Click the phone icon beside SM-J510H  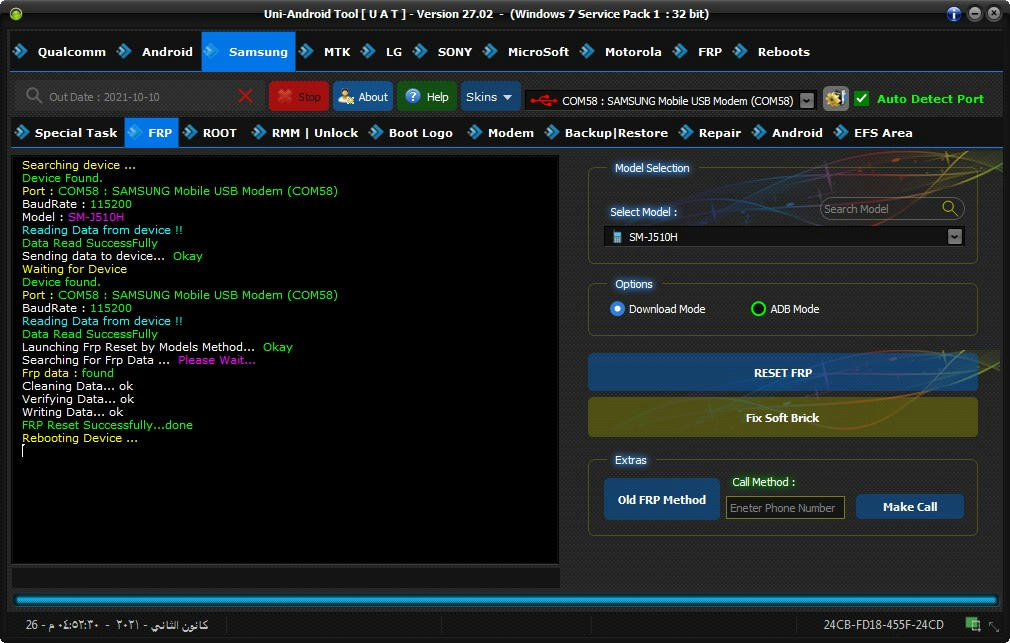(x=617, y=237)
